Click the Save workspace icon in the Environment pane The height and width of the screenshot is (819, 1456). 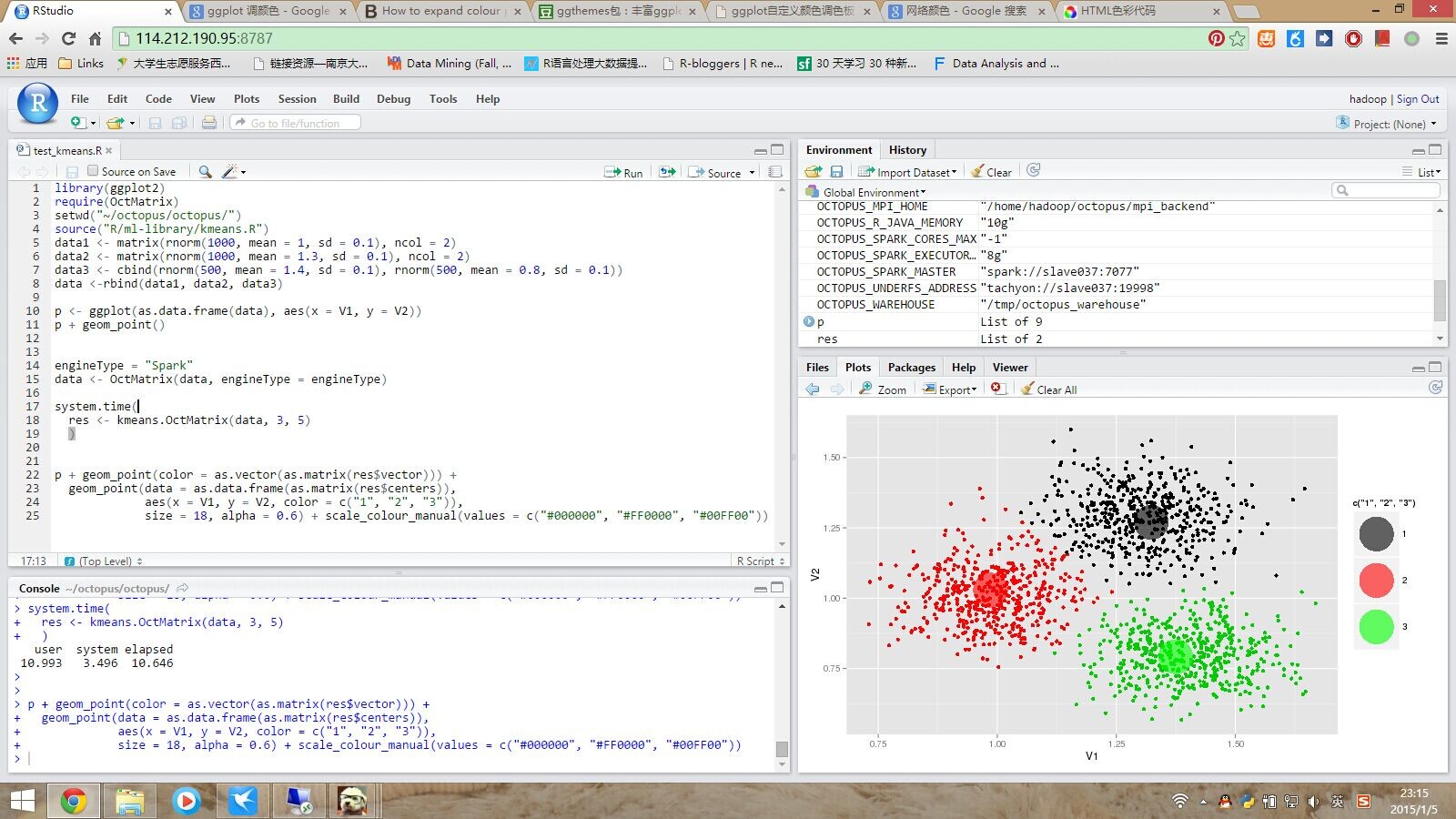pos(837,172)
